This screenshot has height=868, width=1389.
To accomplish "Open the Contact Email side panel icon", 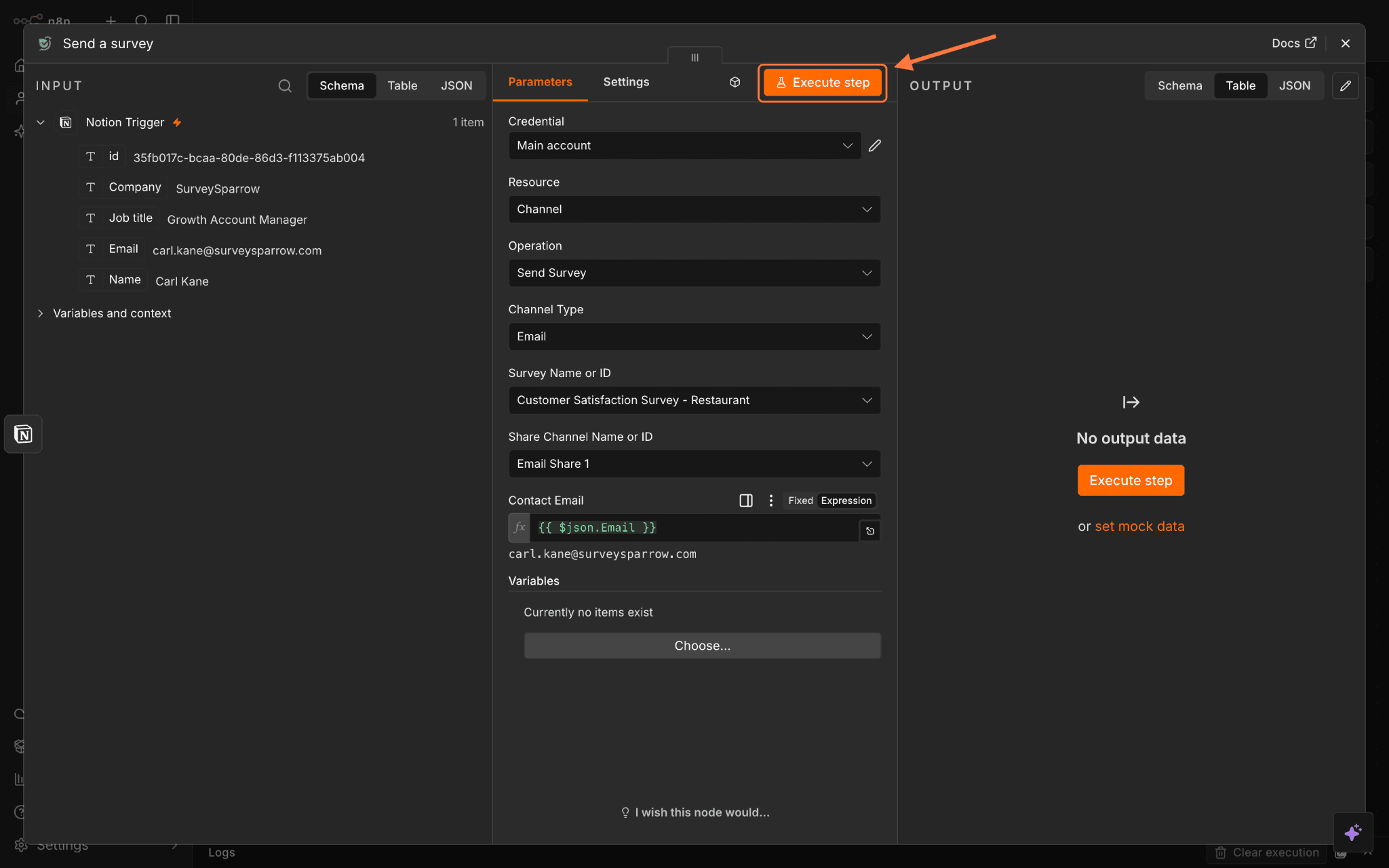I will (x=746, y=500).
